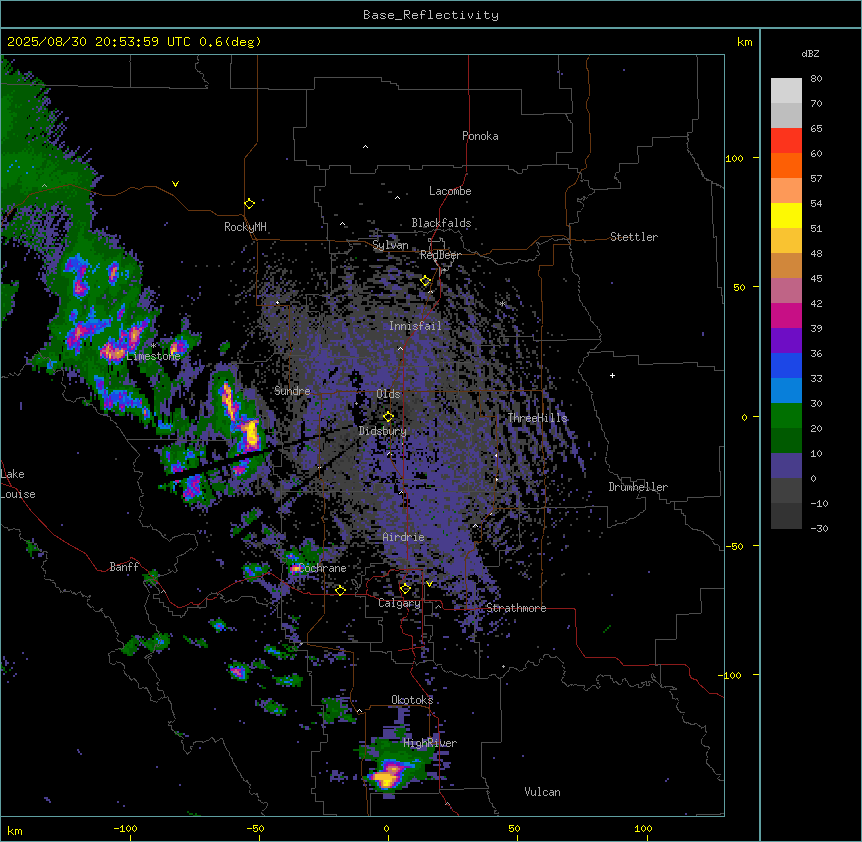Select the Okotoks label

[412, 700]
